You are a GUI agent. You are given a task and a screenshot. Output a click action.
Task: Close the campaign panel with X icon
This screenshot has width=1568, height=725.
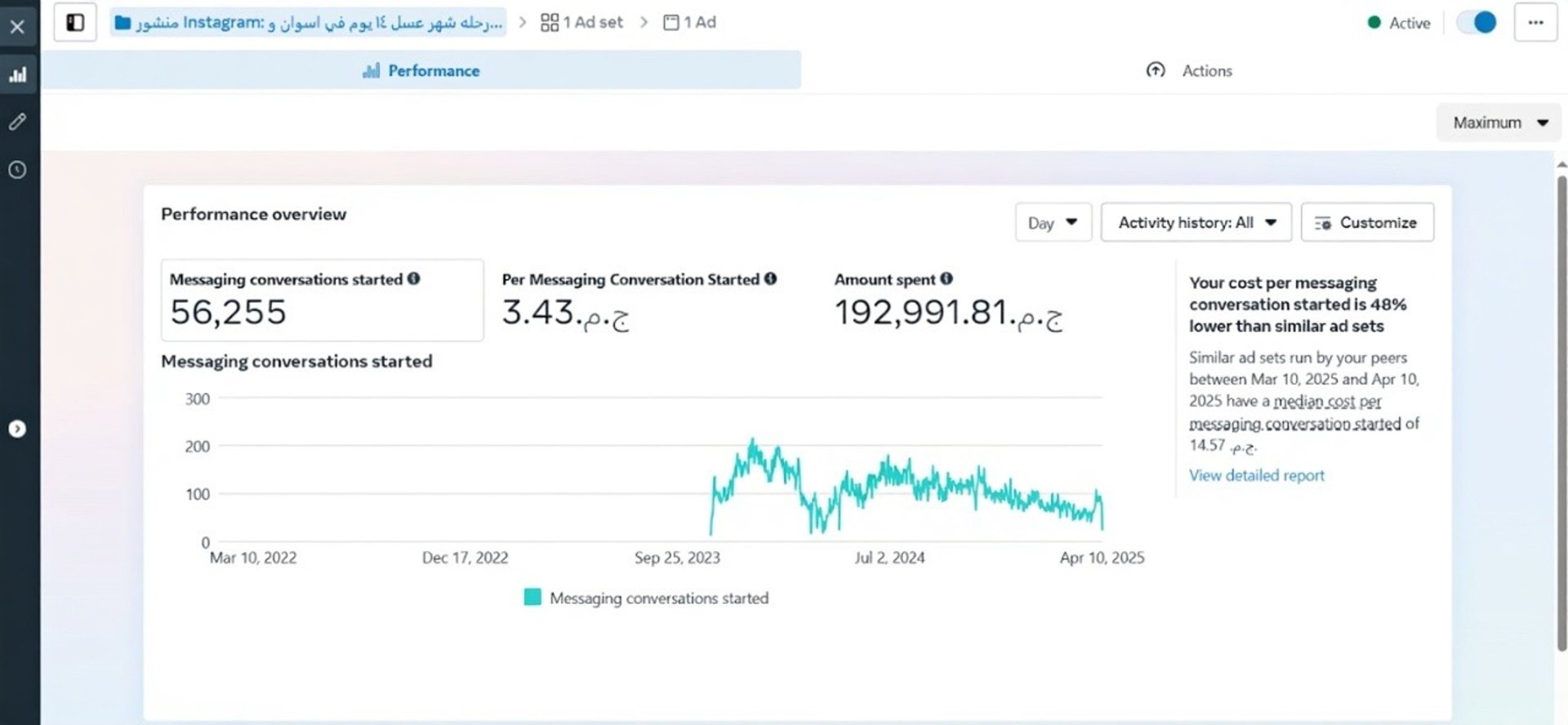point(17,27)
